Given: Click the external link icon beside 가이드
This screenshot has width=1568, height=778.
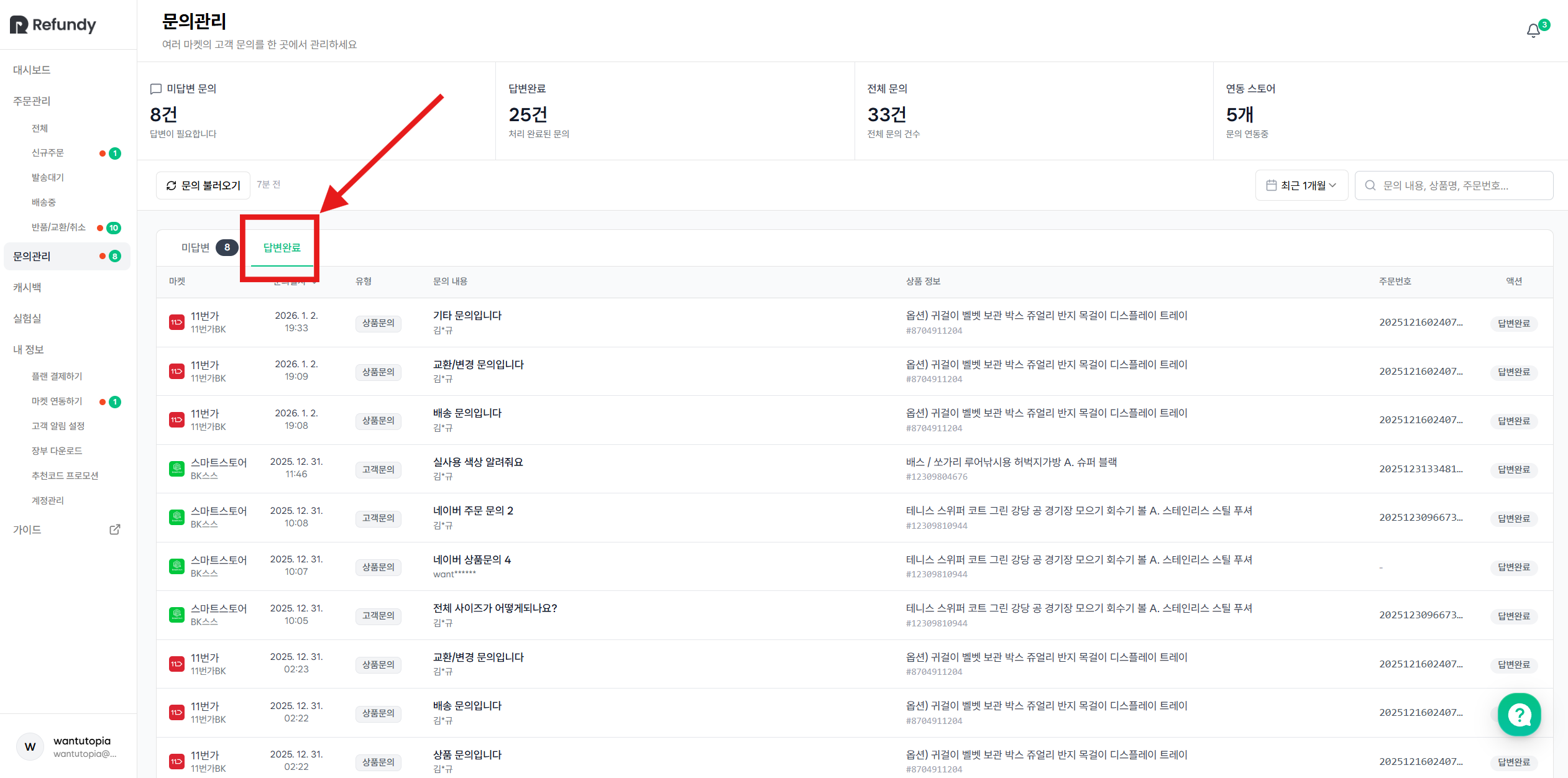Looking at the screenshot, I should coord(115,529).
